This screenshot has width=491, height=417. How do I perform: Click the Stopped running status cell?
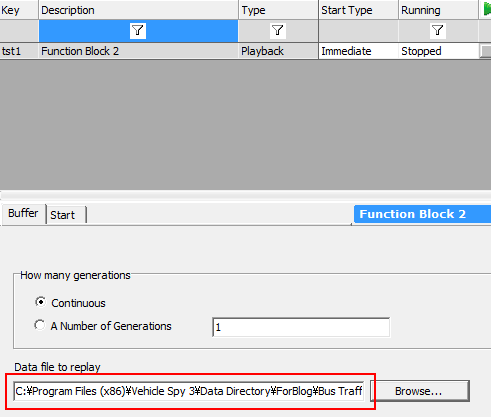438,51
